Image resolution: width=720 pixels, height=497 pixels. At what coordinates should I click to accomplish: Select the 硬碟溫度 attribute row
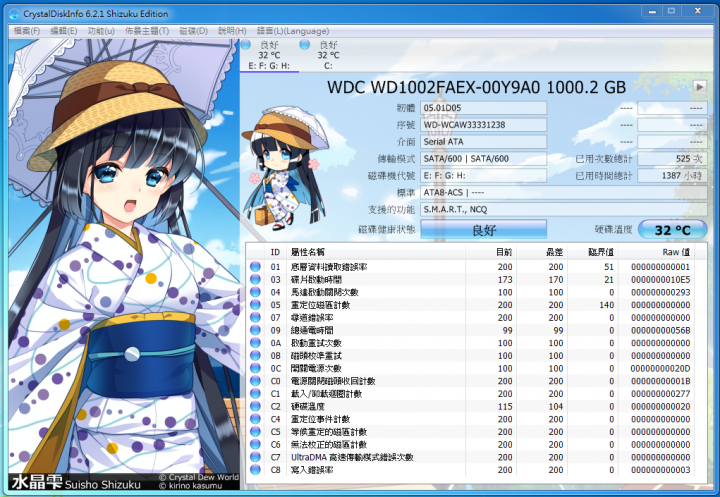point(470,407)
